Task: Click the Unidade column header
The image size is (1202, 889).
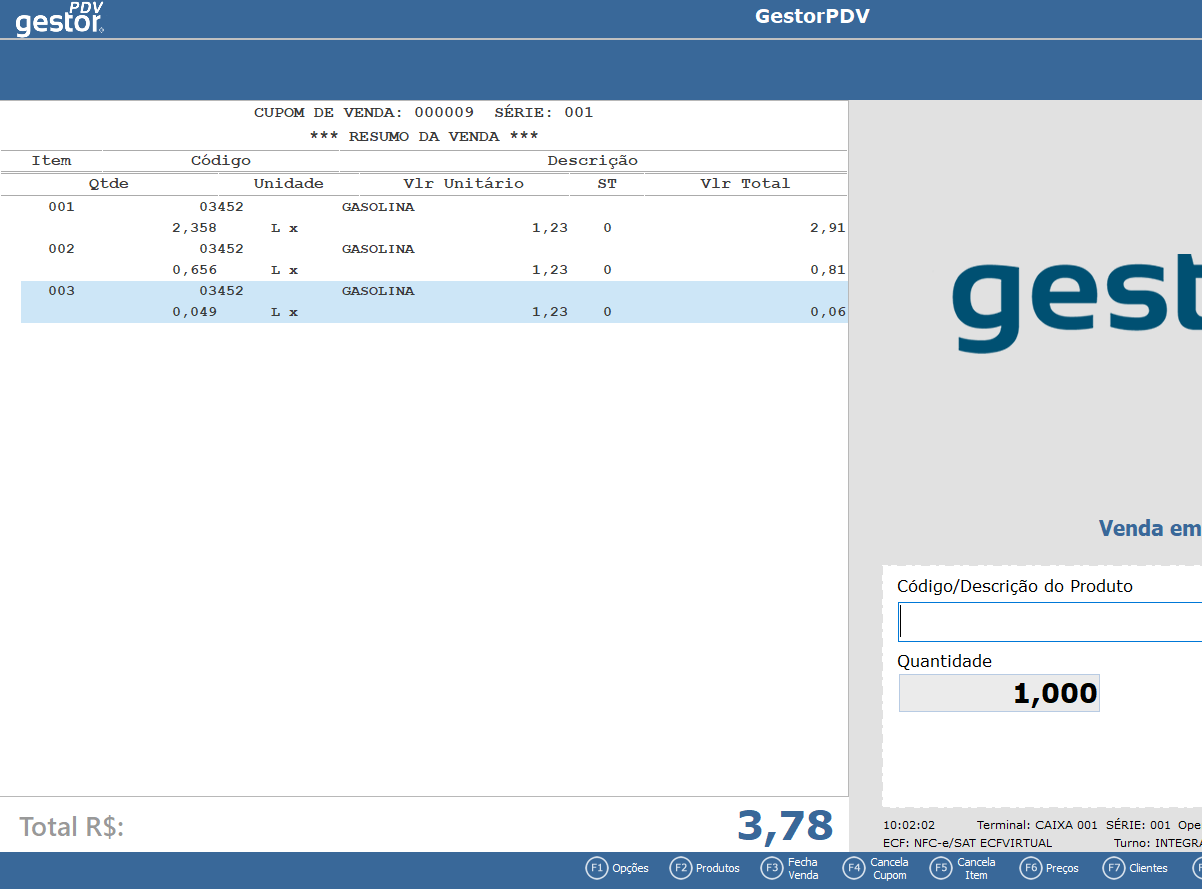Action: [x=288, y=184]
